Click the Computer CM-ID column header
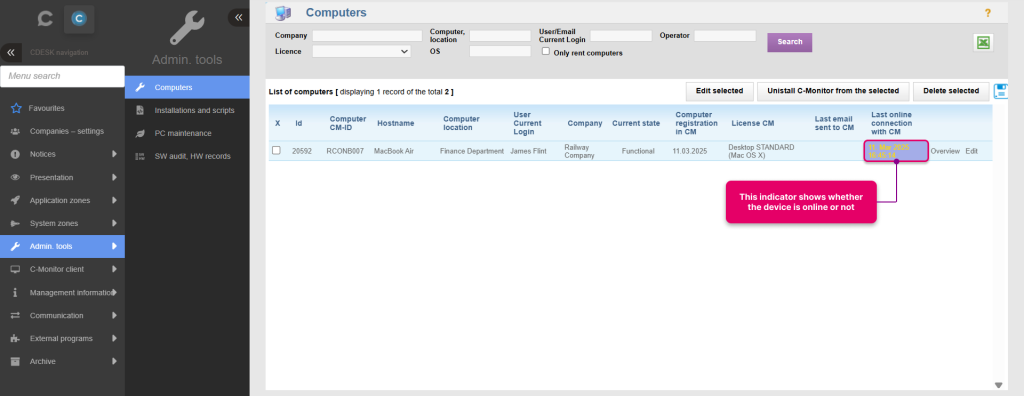 (347, 123)
